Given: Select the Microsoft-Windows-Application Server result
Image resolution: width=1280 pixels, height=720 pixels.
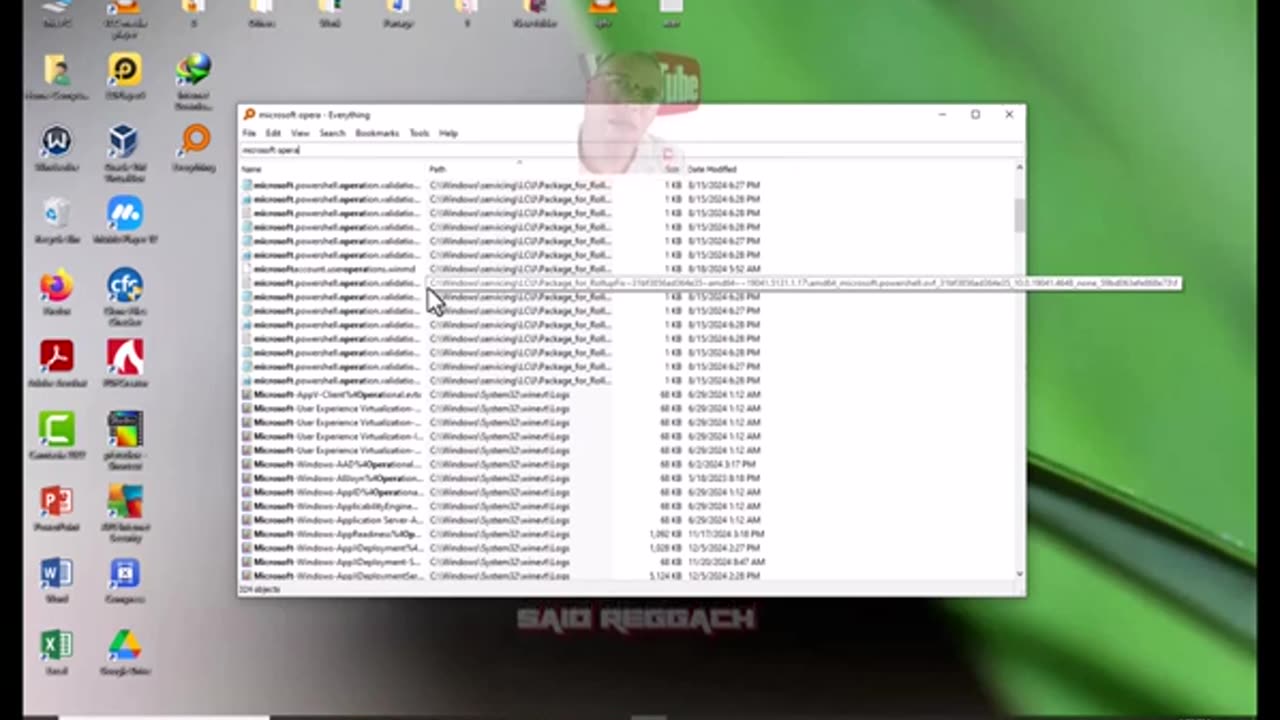Looking at the screenshot, I should [x=337, y=521].
